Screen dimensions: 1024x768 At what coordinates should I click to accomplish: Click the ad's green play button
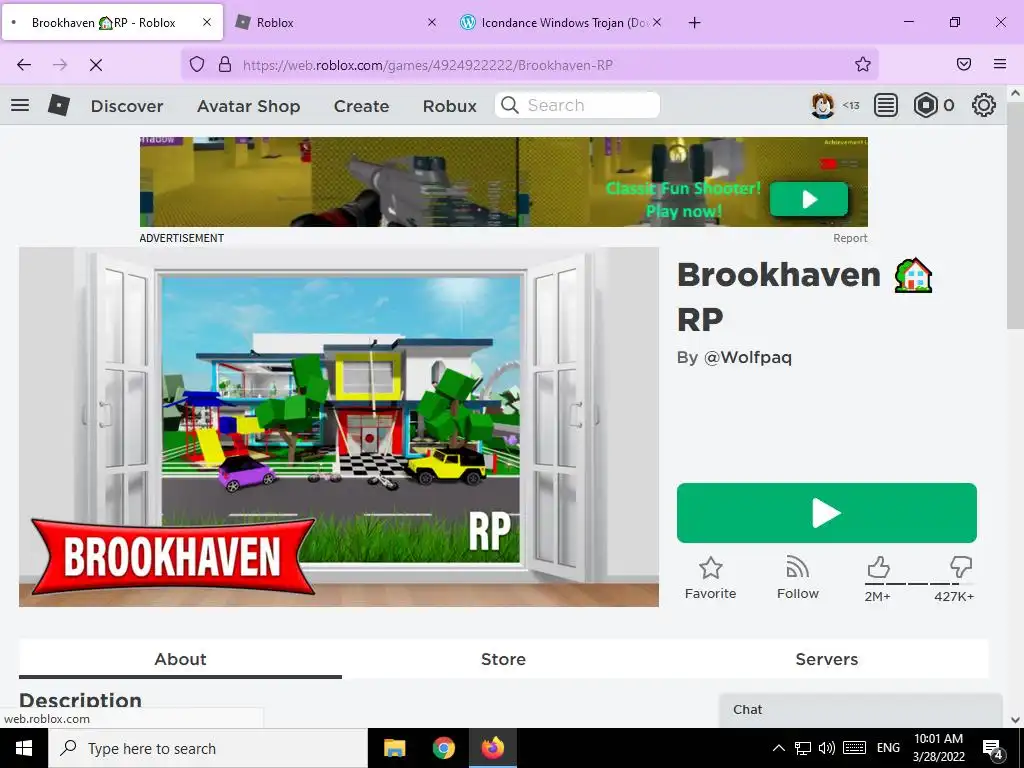808,199
